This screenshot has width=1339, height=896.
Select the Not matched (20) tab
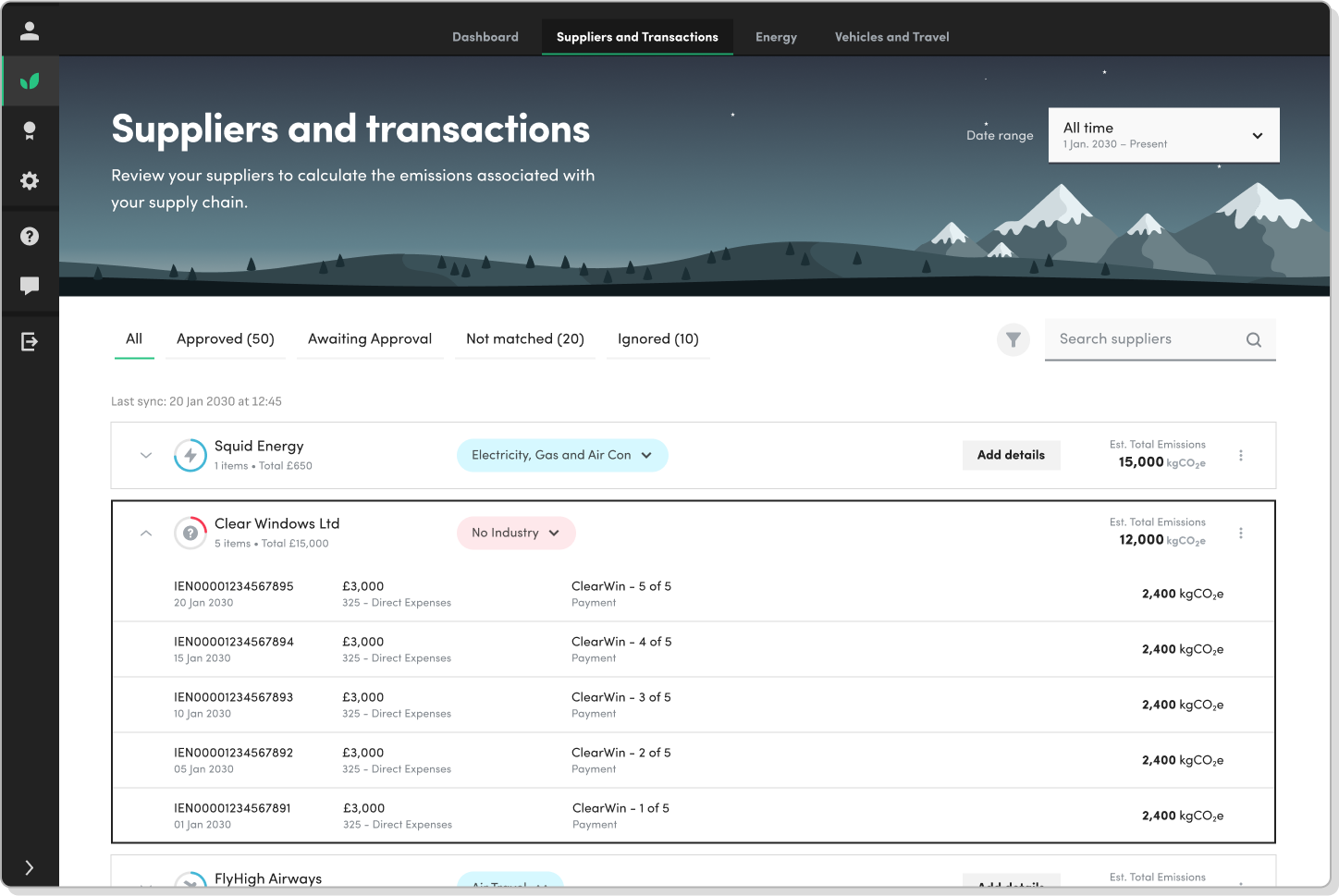(525, 339)
